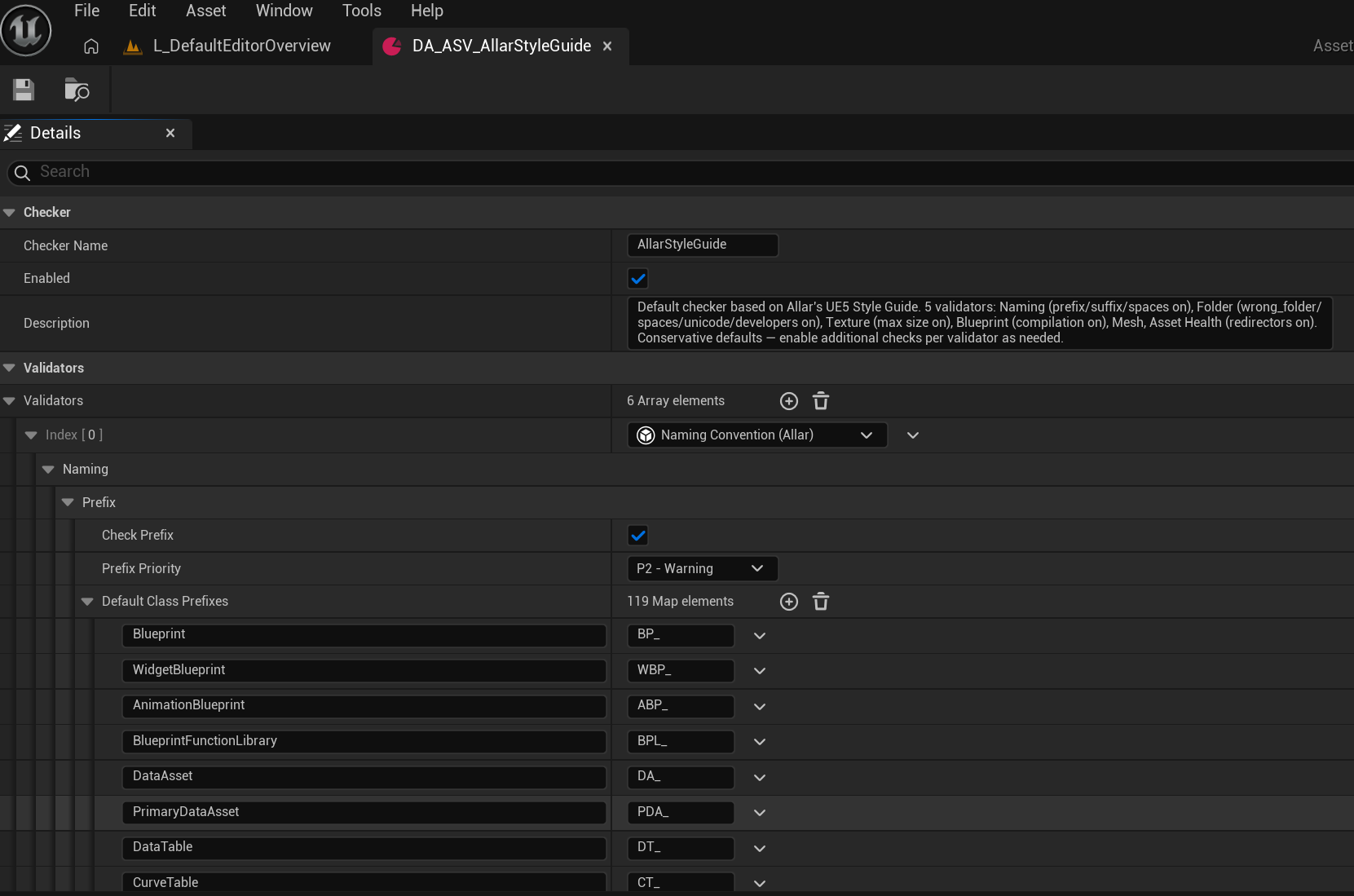Collapse the Prefix group

click(x=68, y=503)
